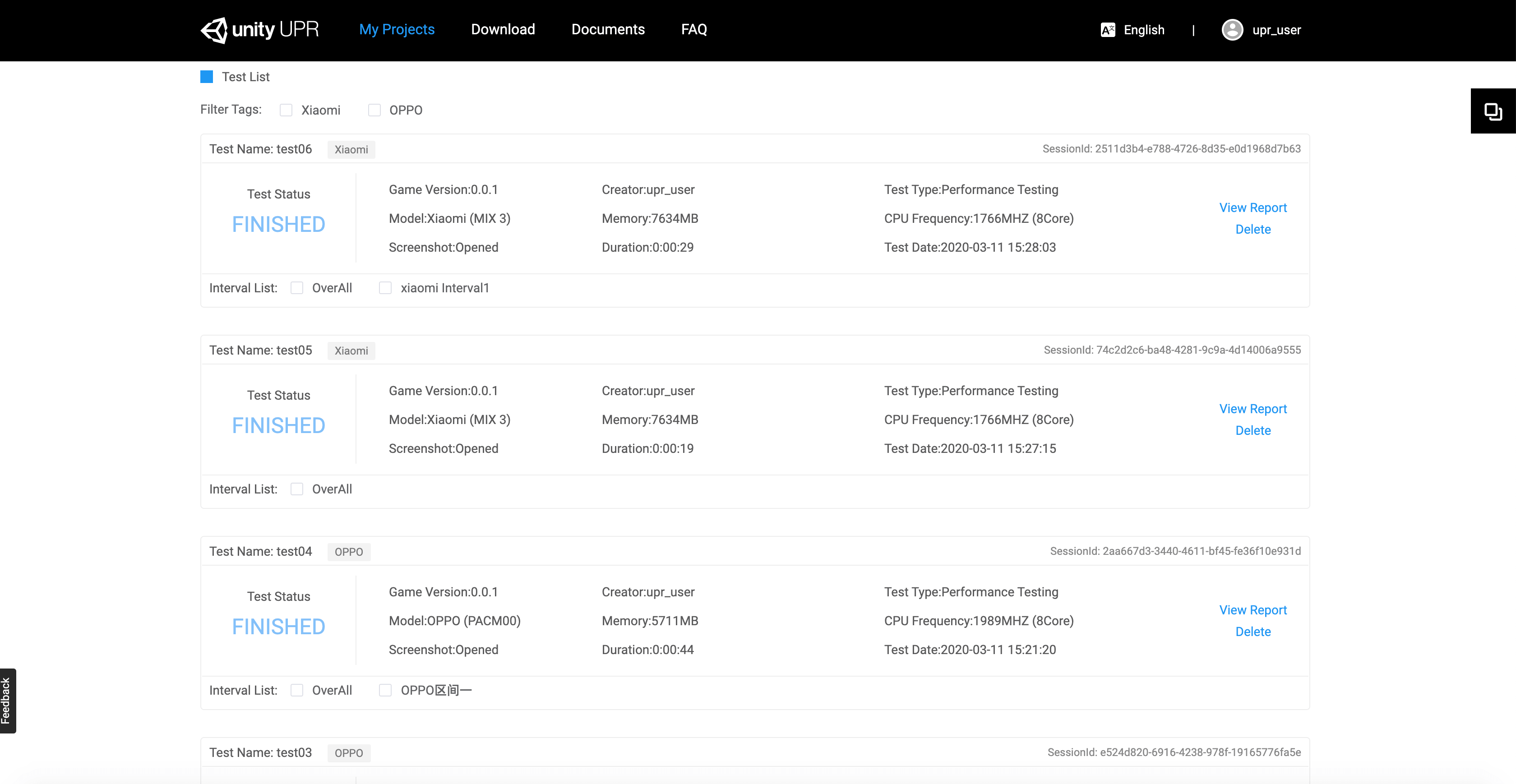Enable the OPPO filter tag checkbox
Image resolution: width=1516 pixels, height=784 pixels.
pos(374,110)
